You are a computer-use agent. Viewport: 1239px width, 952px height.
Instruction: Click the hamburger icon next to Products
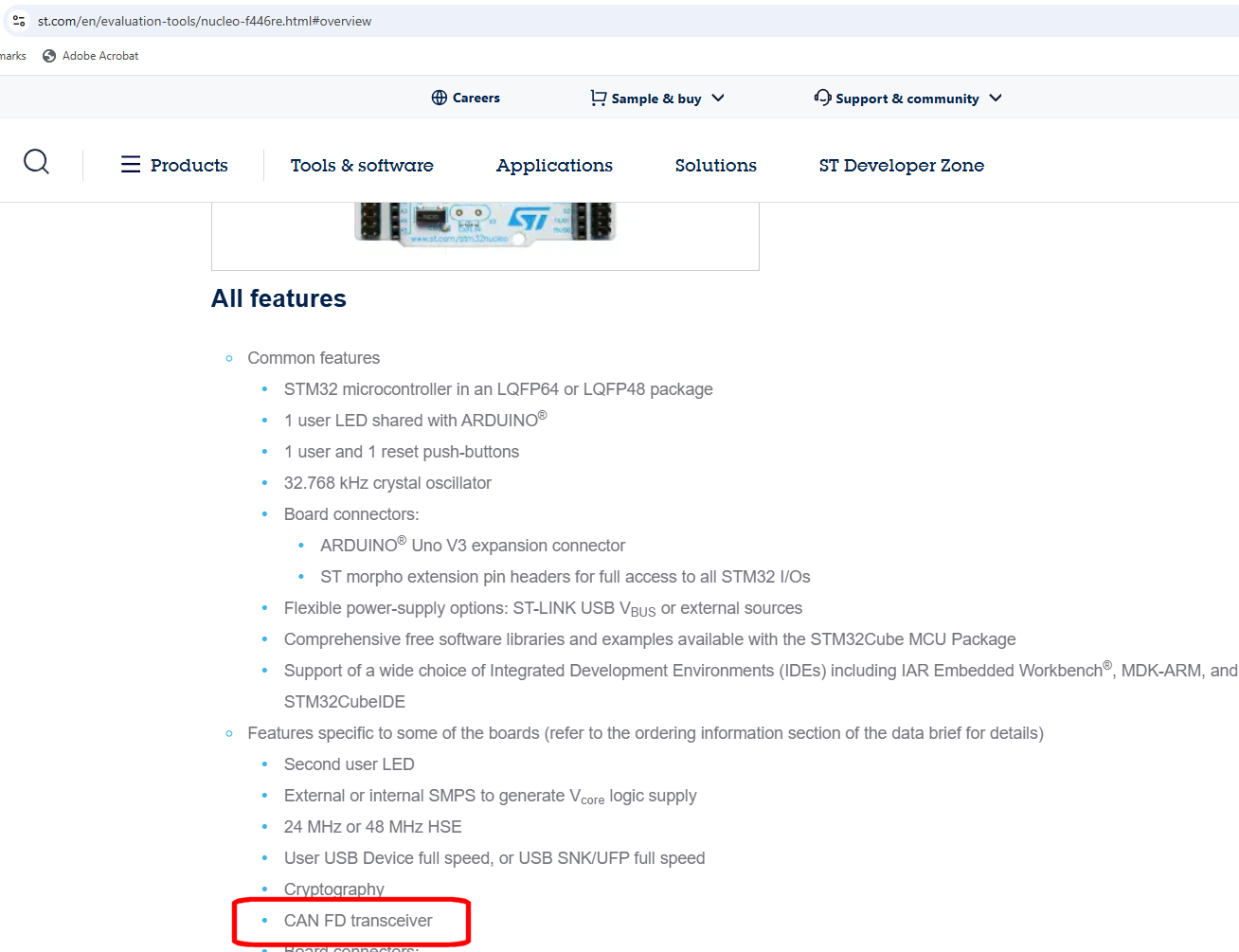click(x=130, y=164)
